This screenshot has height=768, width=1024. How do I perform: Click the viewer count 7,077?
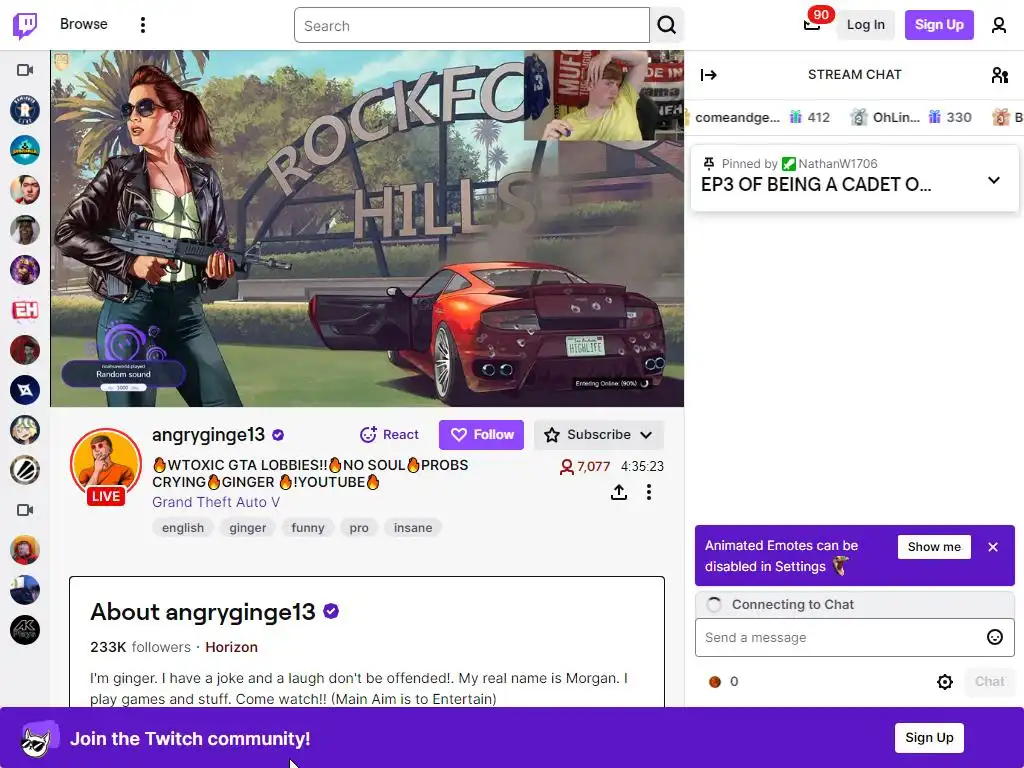pos(585,467)
